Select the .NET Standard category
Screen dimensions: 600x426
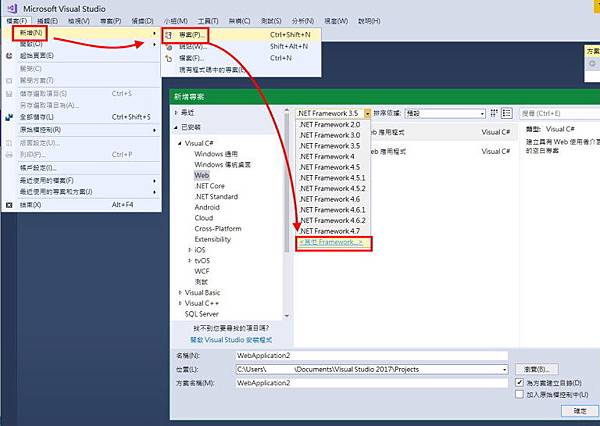tap(217, 197)
